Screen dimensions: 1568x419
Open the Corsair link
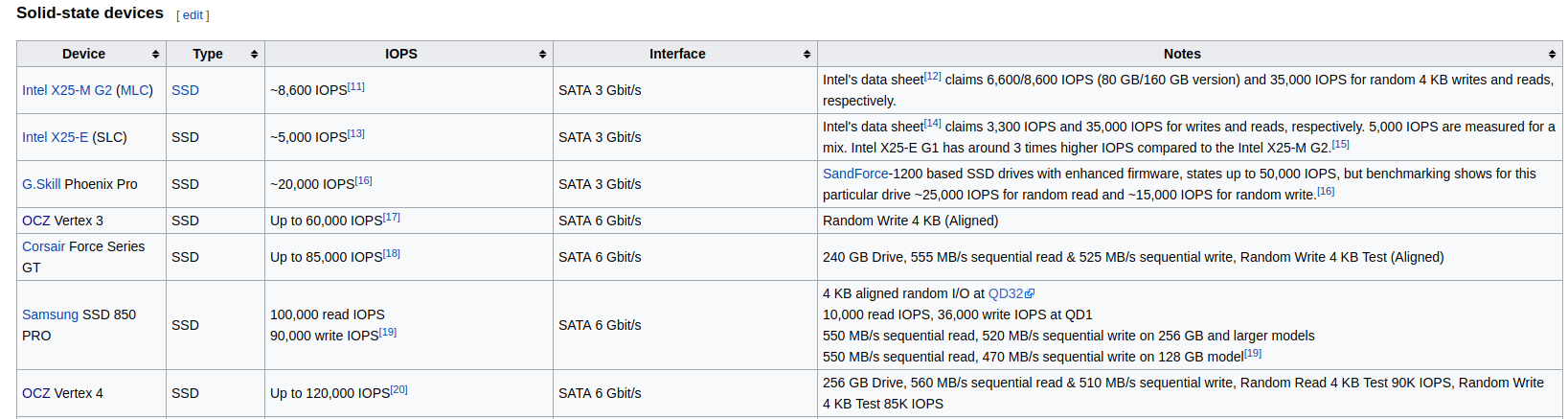tap(44, 246)
